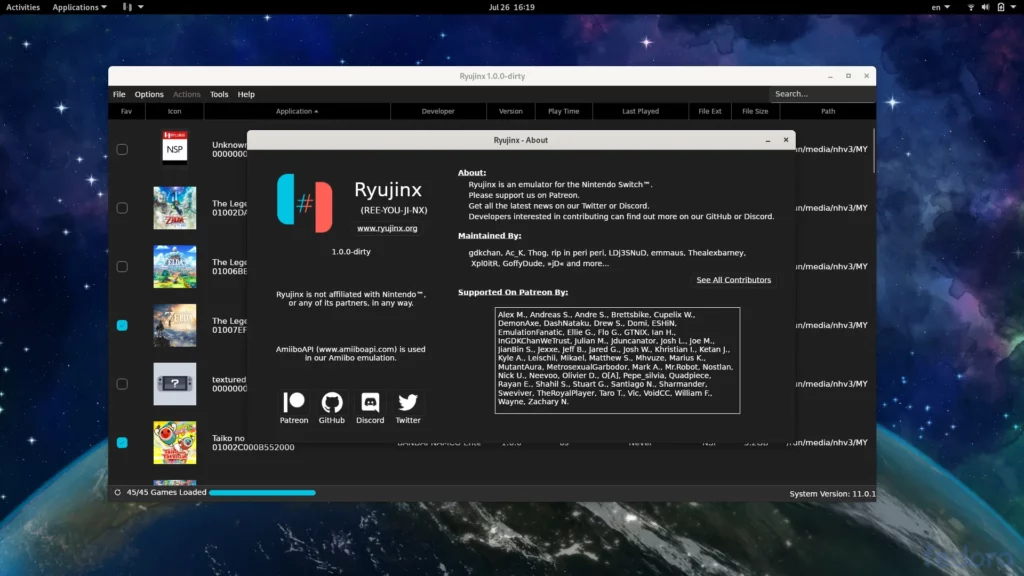Sort by Application column header
The width and height of the screenshot is (1024, 576).
(297, 111)
